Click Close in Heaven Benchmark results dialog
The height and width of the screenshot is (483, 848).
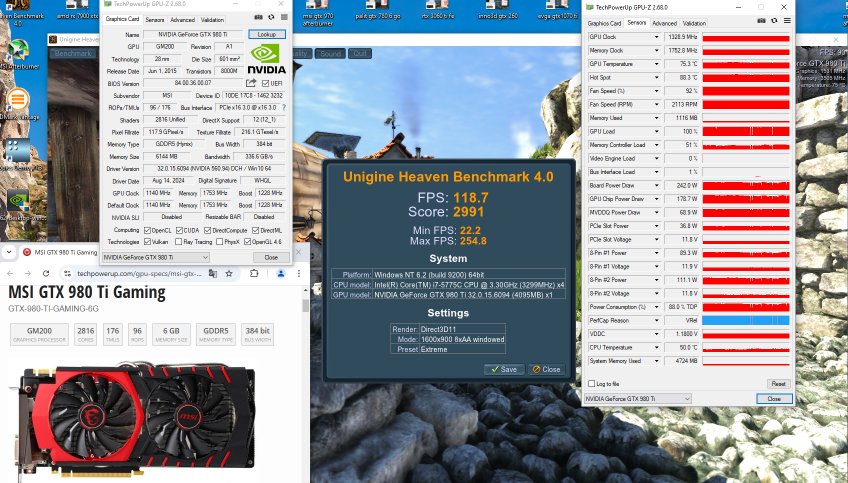click(547, 369)
